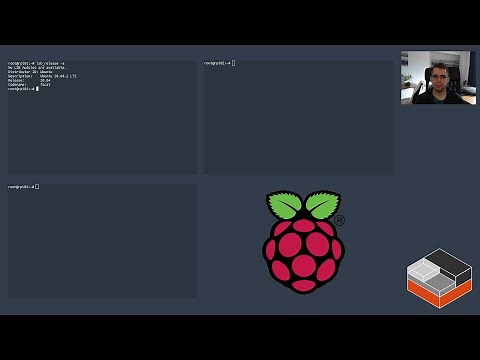Screen dimensions: 480x360
Task: Select the webcam video thumbnail of the presenter
Action: [438, 78]
